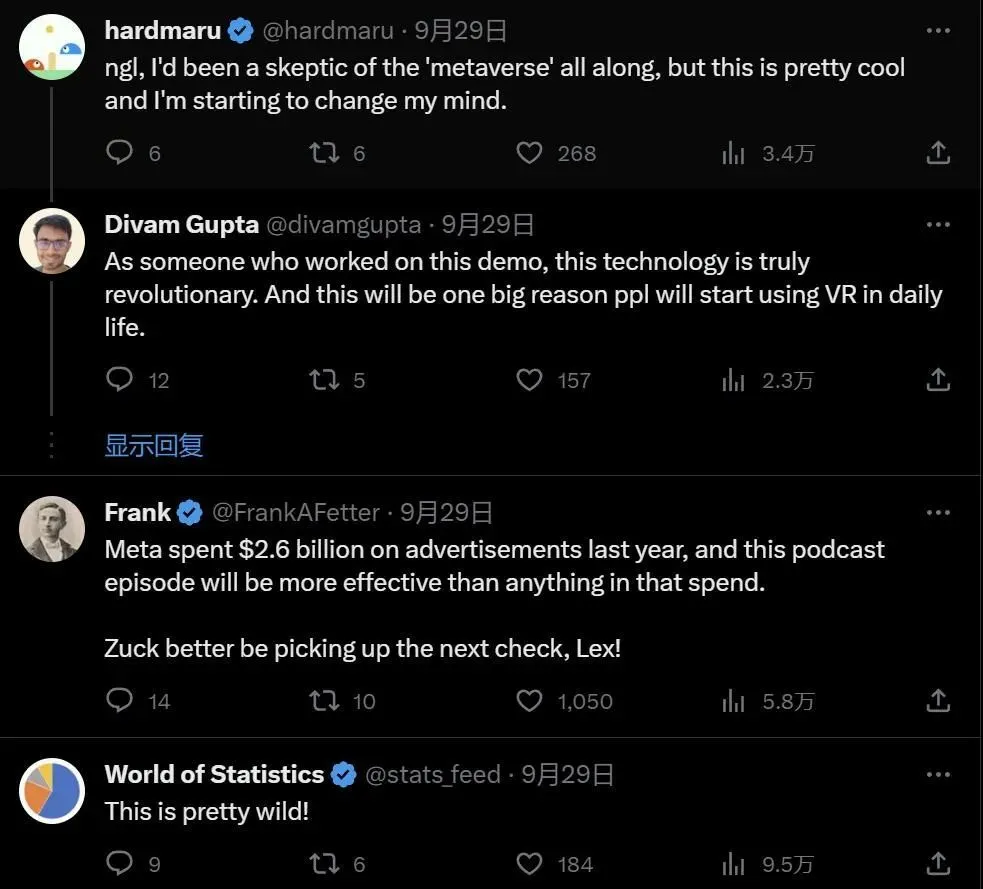Retweet Divam Gupta's VR demo tweet
Image resolution: width=983 pixels, height=889 pixels.
[323, 380]
